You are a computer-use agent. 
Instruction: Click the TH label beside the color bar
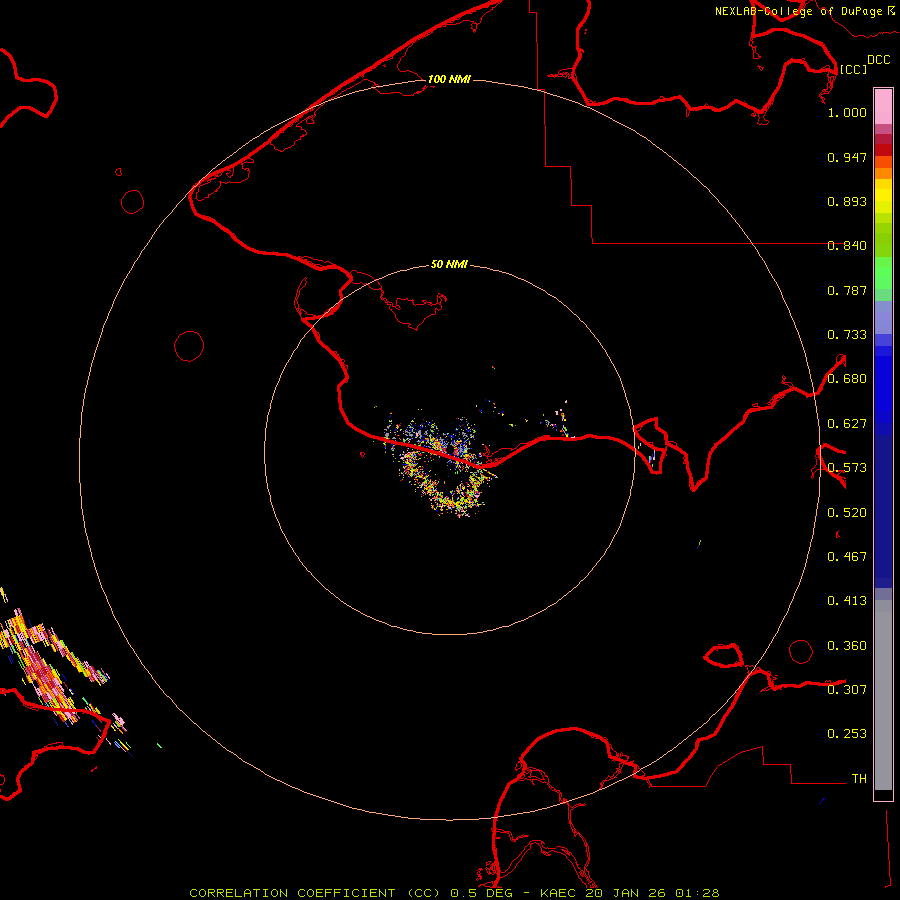(x=858, y=778)
